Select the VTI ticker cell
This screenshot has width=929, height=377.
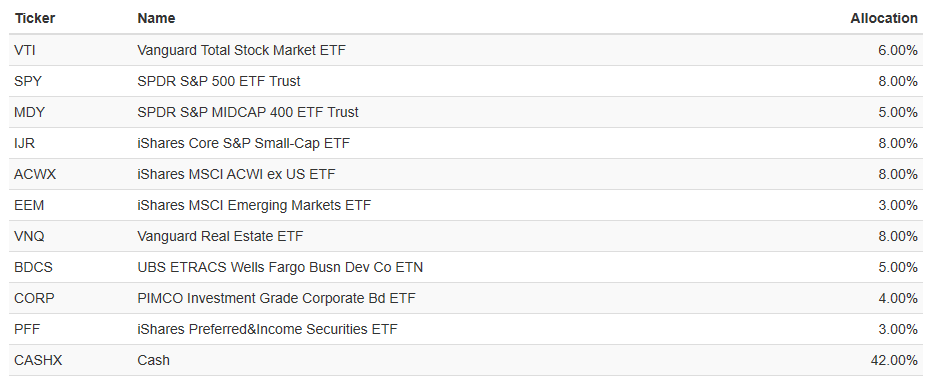click(25, 50)
